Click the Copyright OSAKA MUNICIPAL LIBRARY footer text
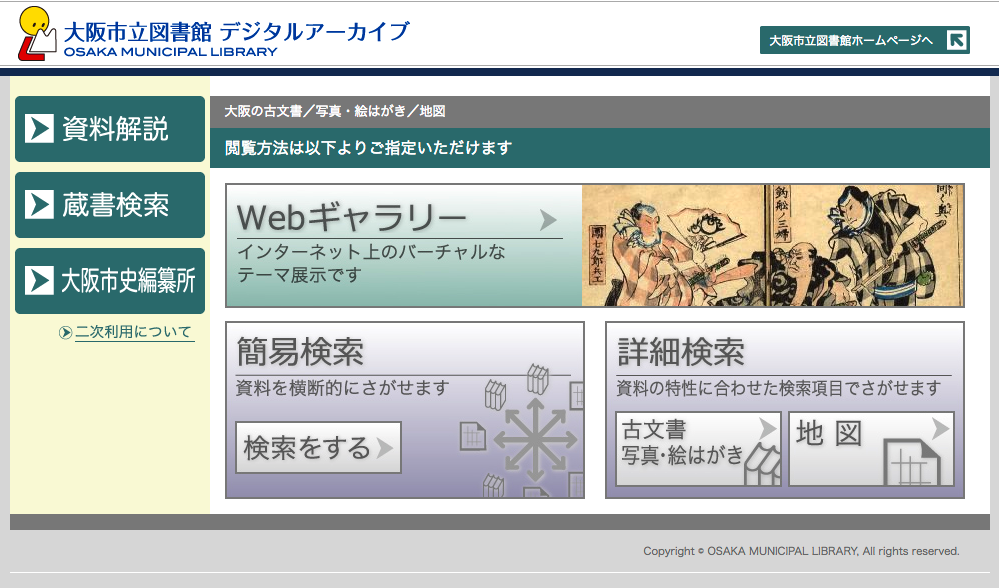 click(801, 551)
